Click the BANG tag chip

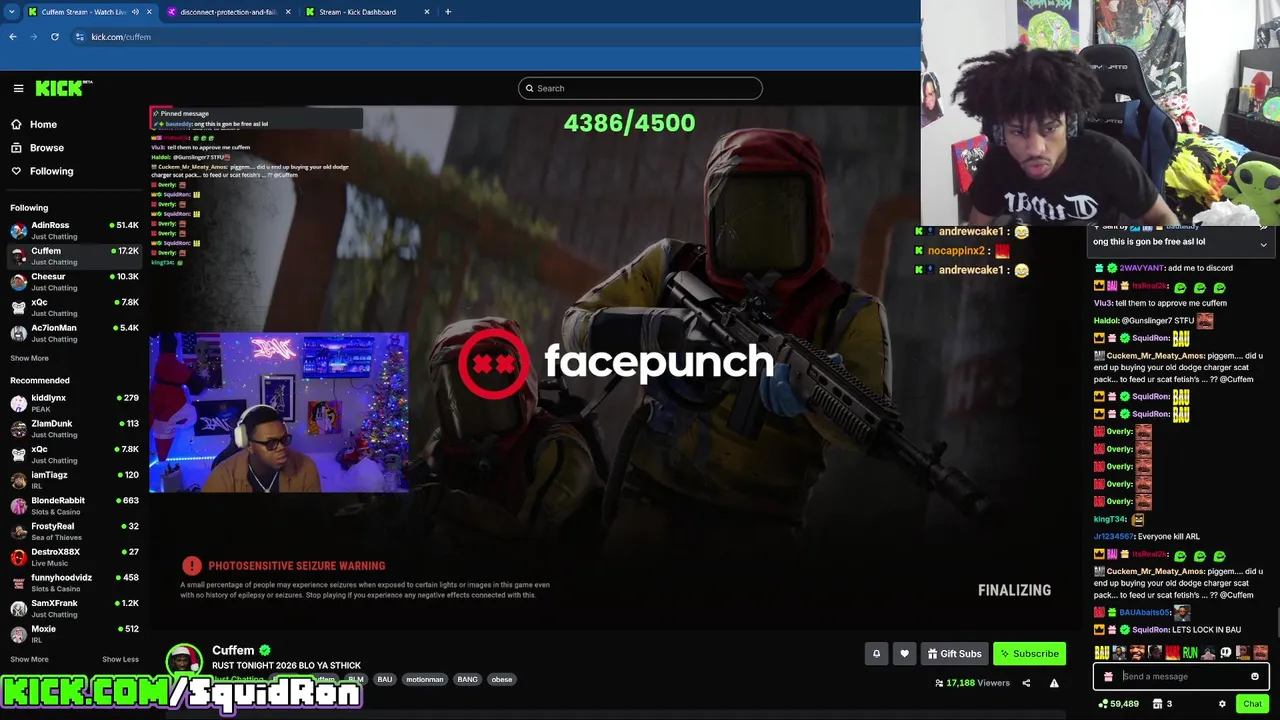[x=467, y=679]
